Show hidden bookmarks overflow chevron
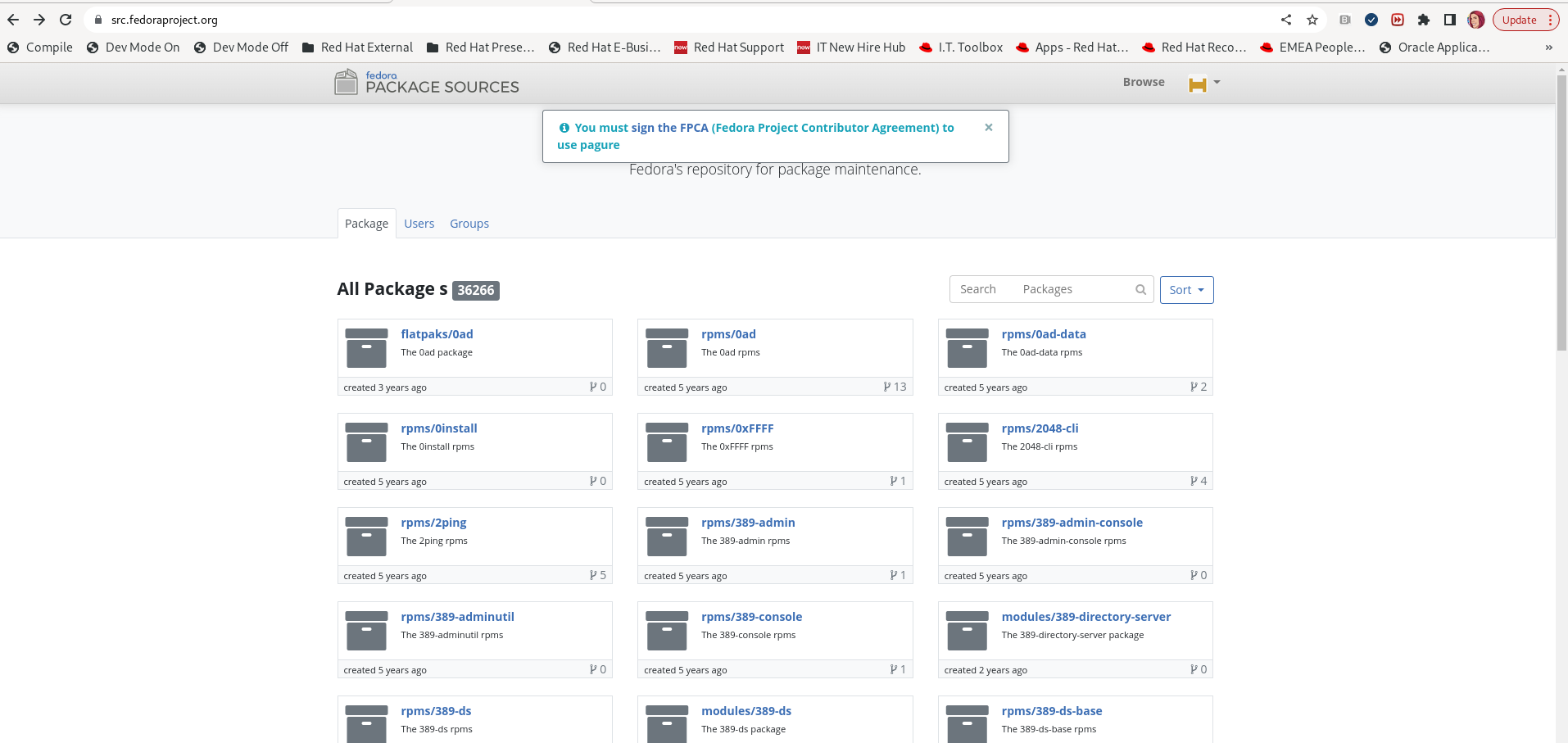 pos(1548,48)
